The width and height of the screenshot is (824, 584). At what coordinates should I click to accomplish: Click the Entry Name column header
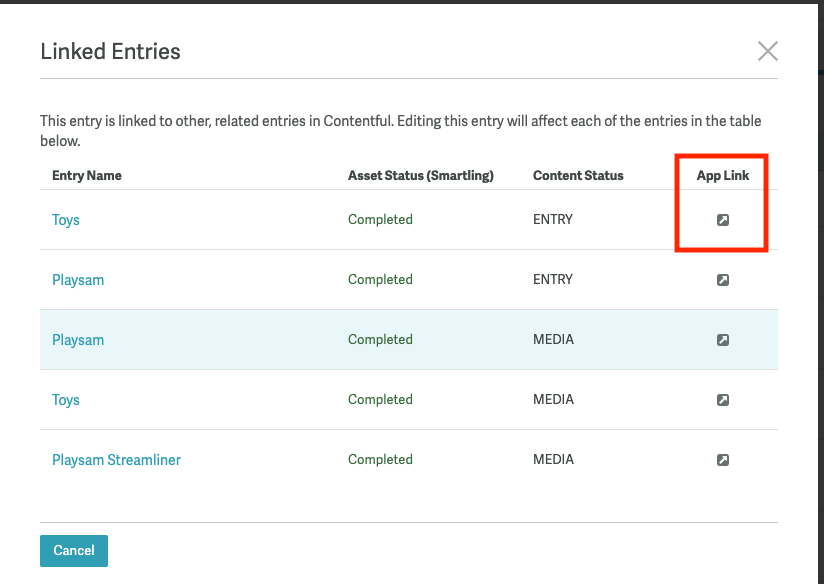pyautogui.click(x=87, y=175)
